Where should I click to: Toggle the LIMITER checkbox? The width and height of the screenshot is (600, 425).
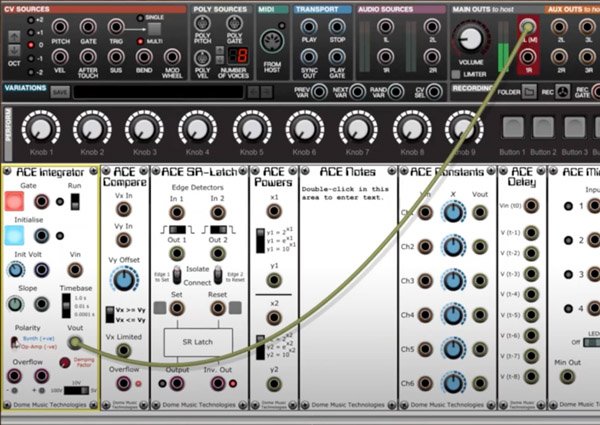(455, 74)
